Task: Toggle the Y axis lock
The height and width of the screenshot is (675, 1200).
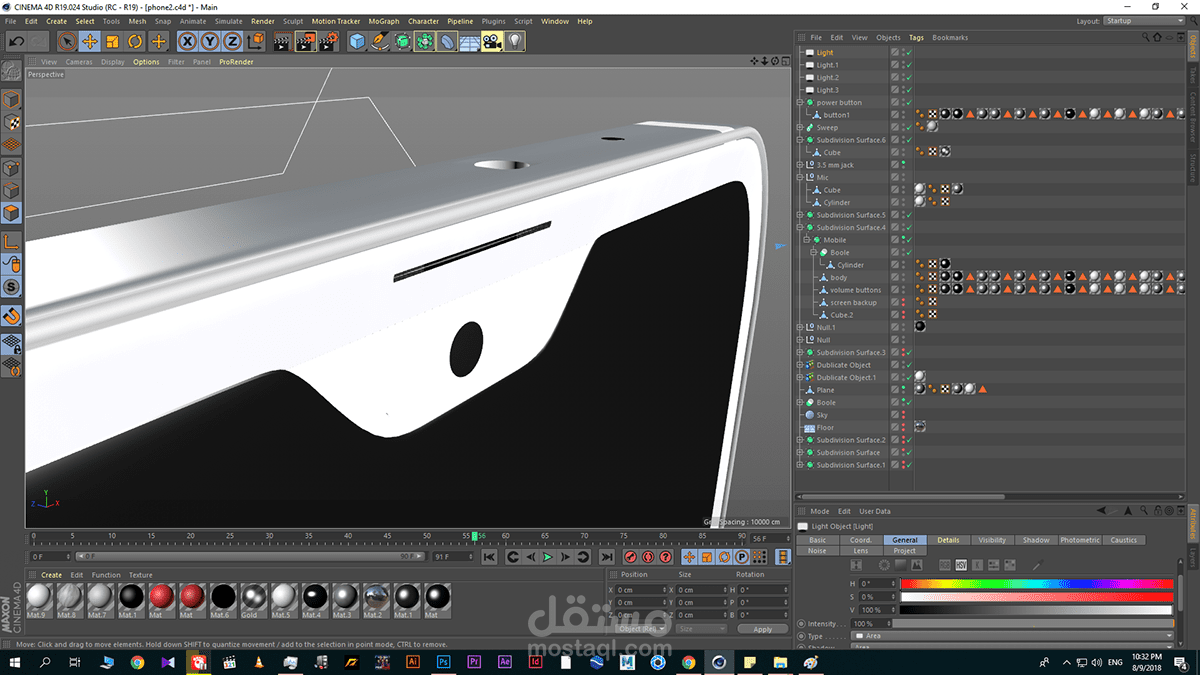Action: pyautogui.click(x=209, y=41)
